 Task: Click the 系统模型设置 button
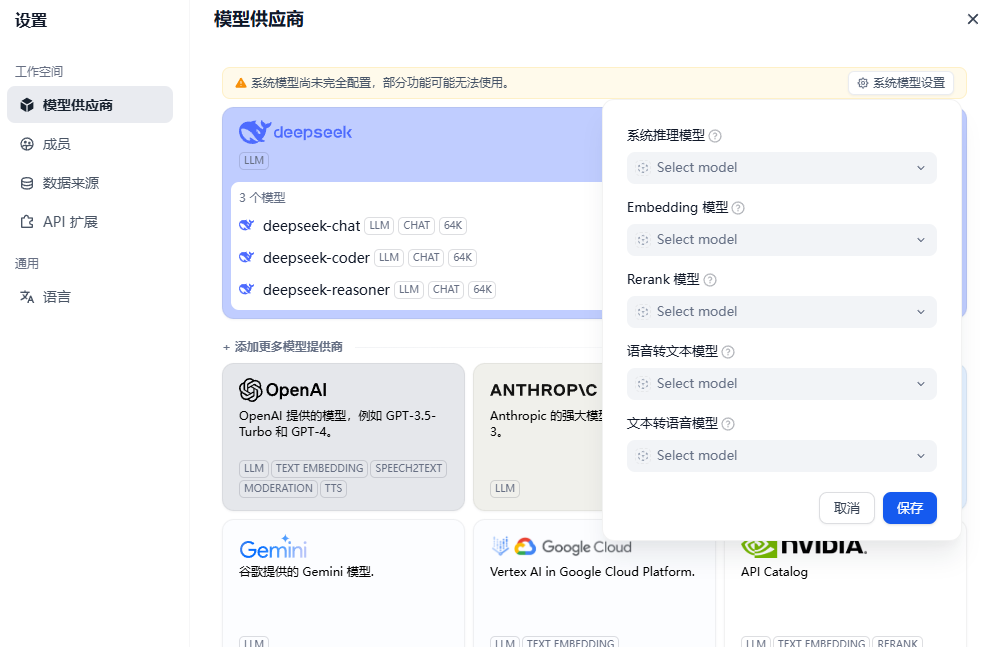pyautogui.click(x=900, y=83)
